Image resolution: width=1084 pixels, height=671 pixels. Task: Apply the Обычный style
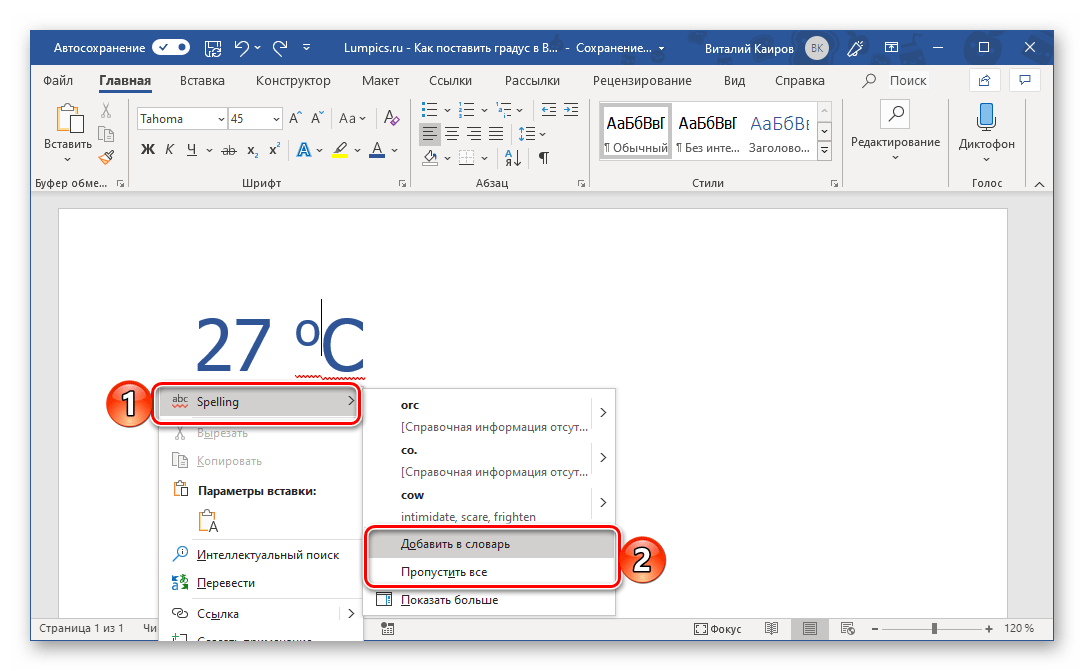point(635,131)
